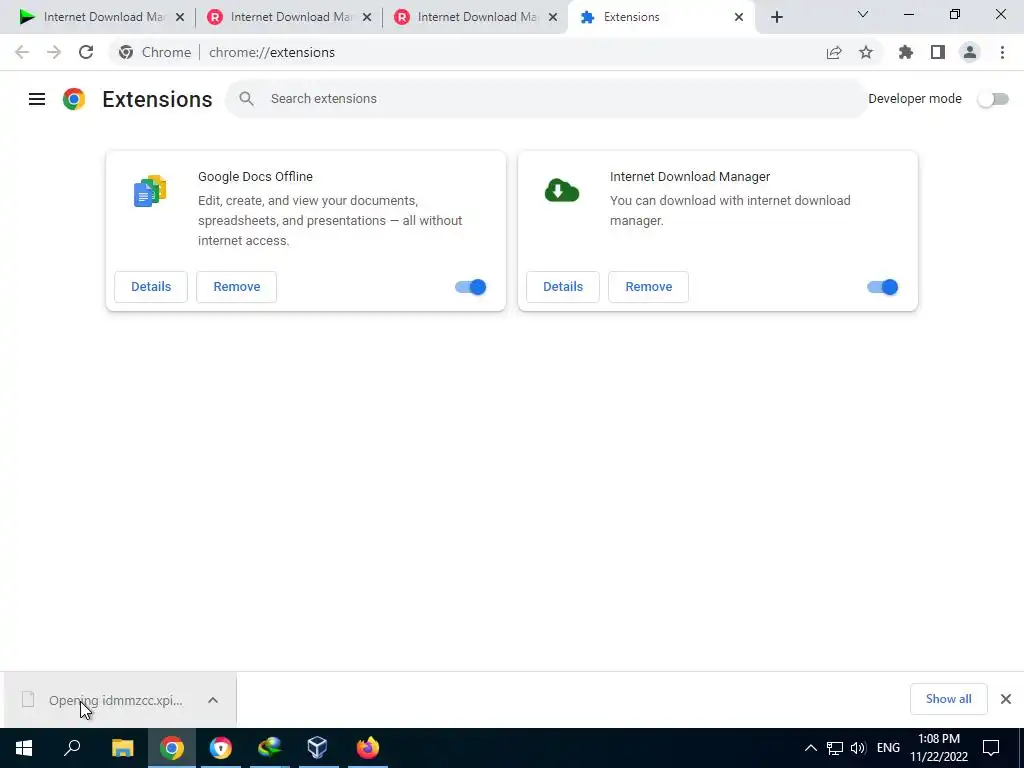Click the ENG input language indicator
This screenshot has width=1024, height=768.
[x=888, y=748]
